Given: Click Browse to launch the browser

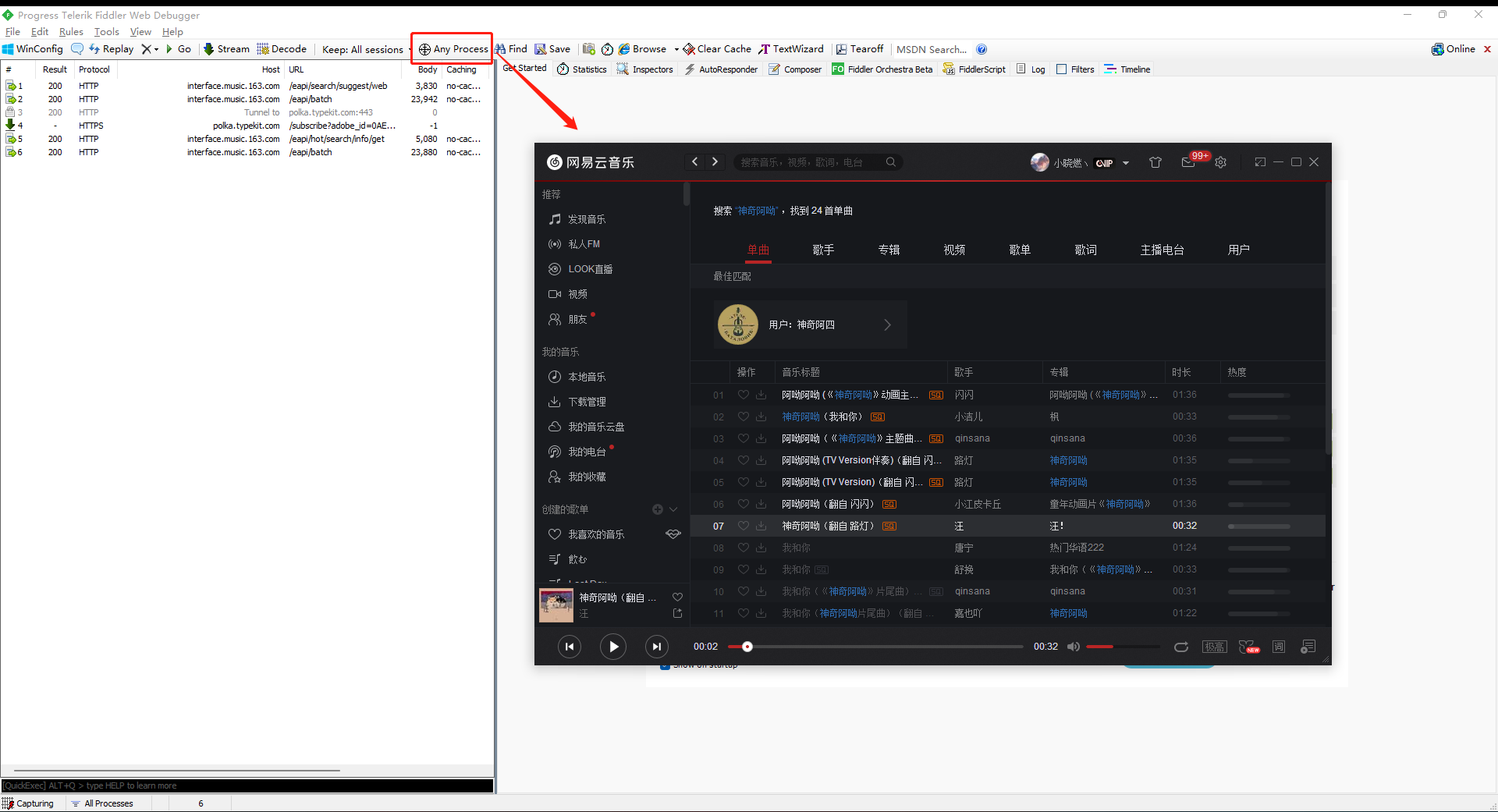Looking at the screenshot, I should pos(643,49).
